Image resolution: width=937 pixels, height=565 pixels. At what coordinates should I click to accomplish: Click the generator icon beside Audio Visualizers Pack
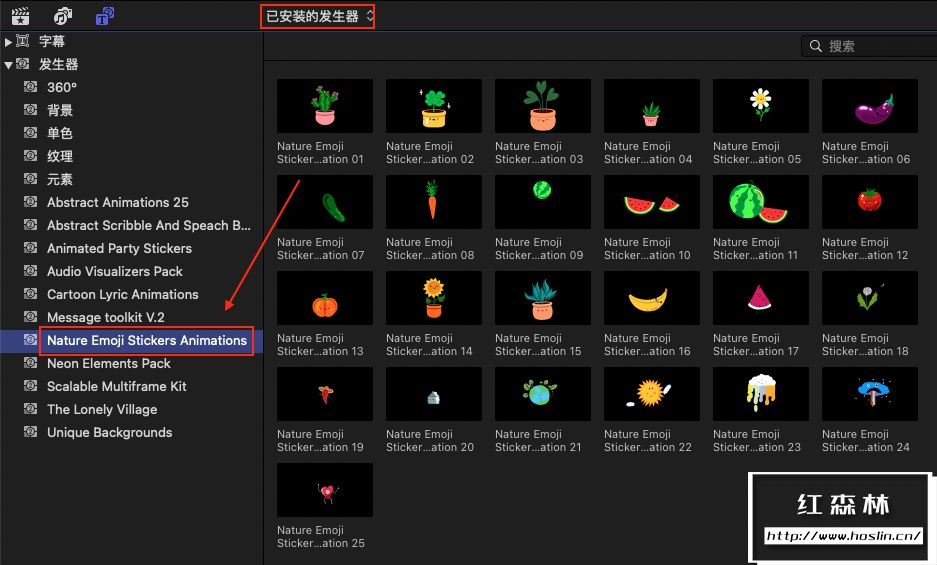30,270
